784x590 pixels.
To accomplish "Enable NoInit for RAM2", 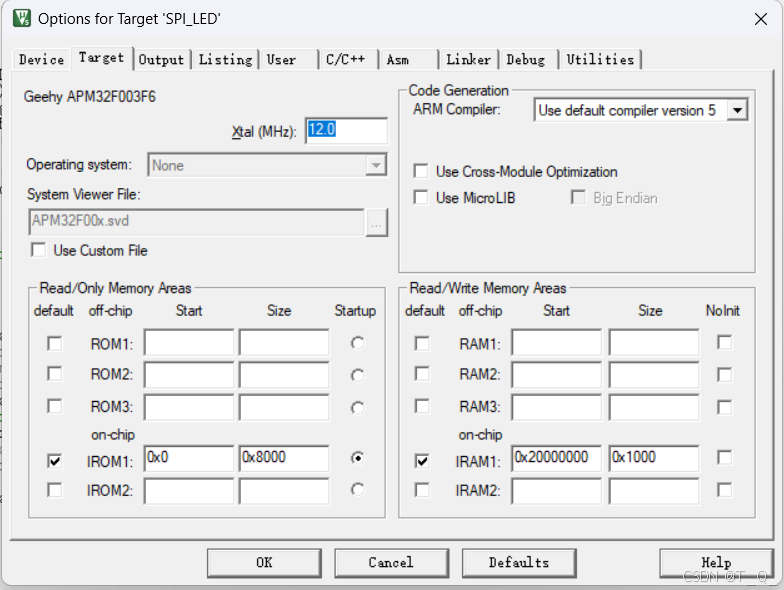I will point(724,374).
